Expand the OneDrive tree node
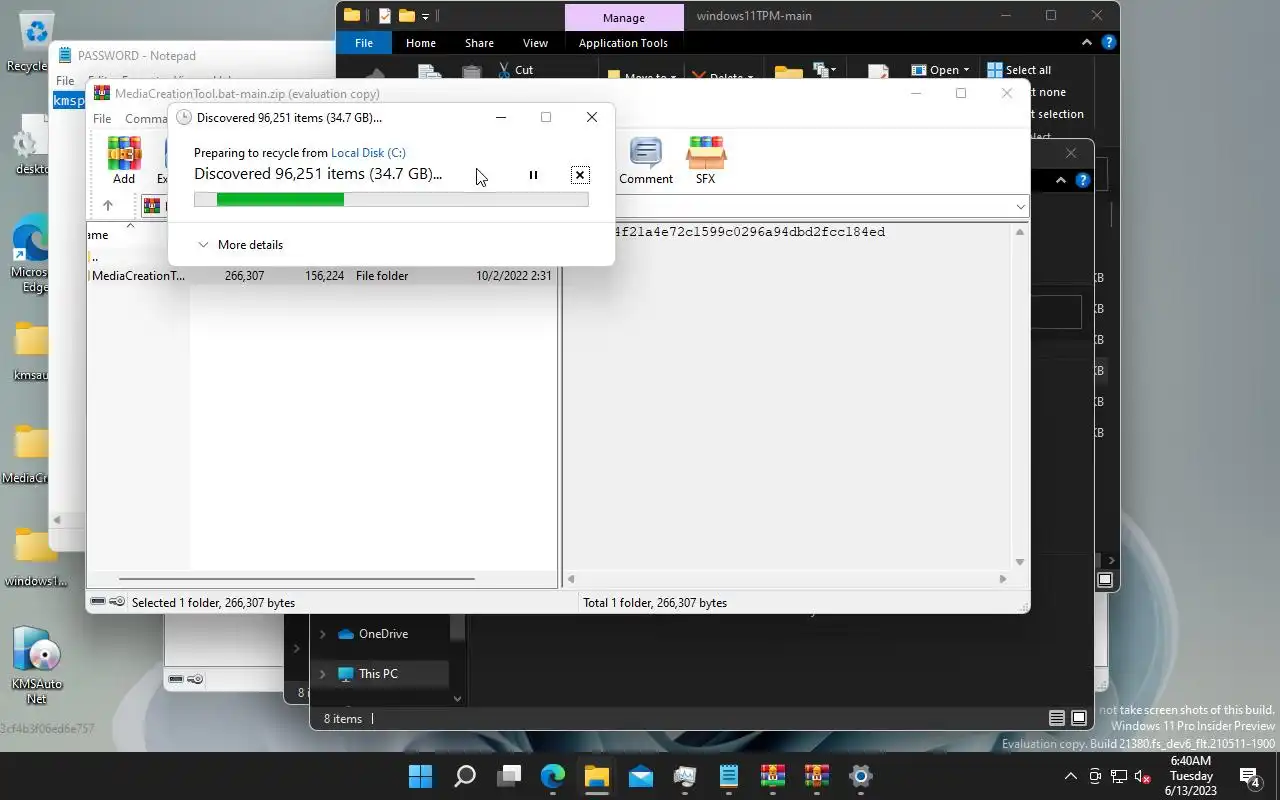This screenshot has width=1280, height=800. point(322,634)
